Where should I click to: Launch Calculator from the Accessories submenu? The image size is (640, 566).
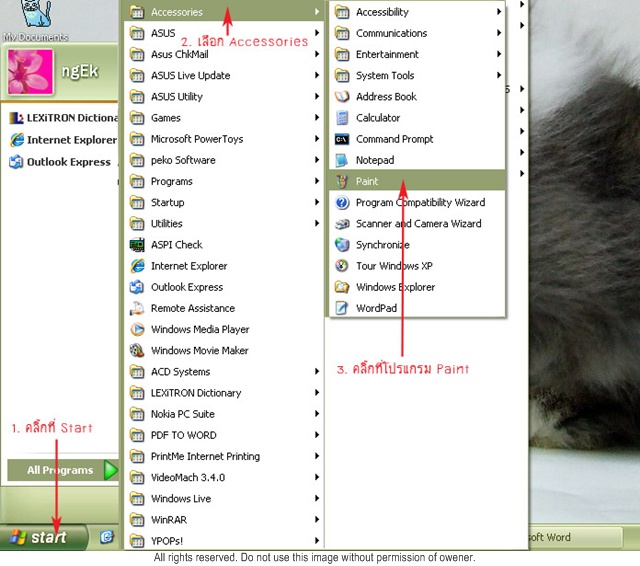(x=417, y=118)
